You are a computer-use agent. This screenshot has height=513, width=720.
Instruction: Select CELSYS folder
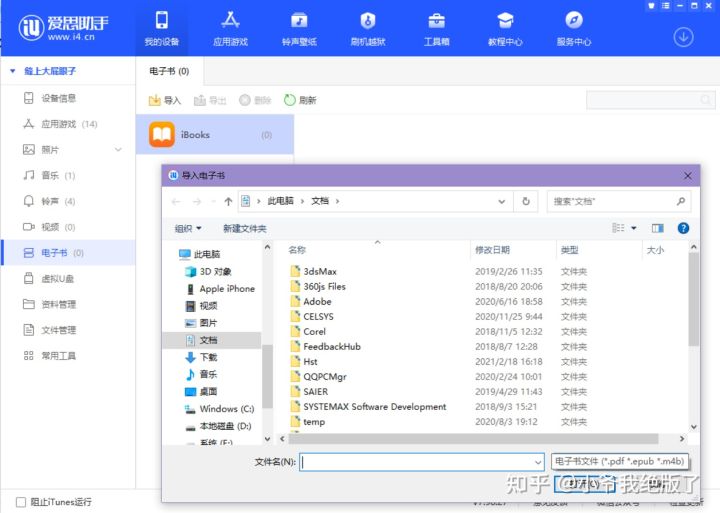312,316
